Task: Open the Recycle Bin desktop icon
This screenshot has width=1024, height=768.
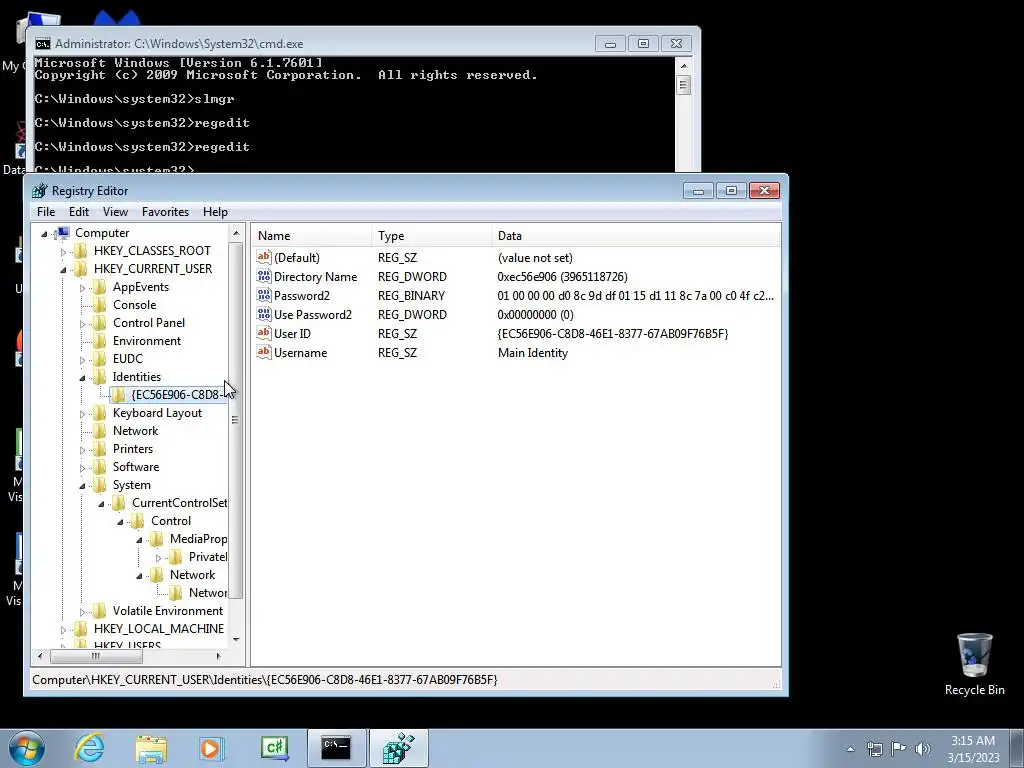Action: (x=974, y=664)
